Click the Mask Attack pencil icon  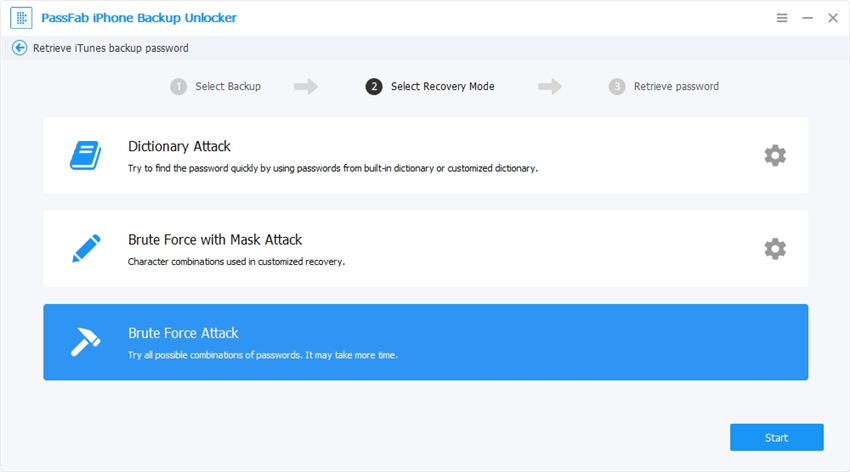(85, 249)
